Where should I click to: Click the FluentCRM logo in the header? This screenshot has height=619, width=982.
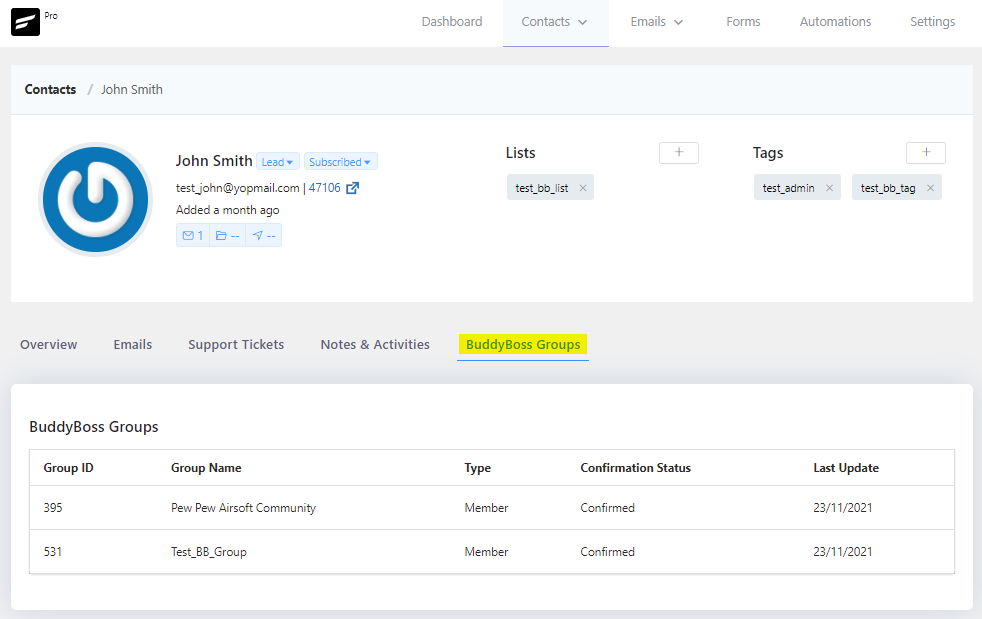(x=26, y=21)
